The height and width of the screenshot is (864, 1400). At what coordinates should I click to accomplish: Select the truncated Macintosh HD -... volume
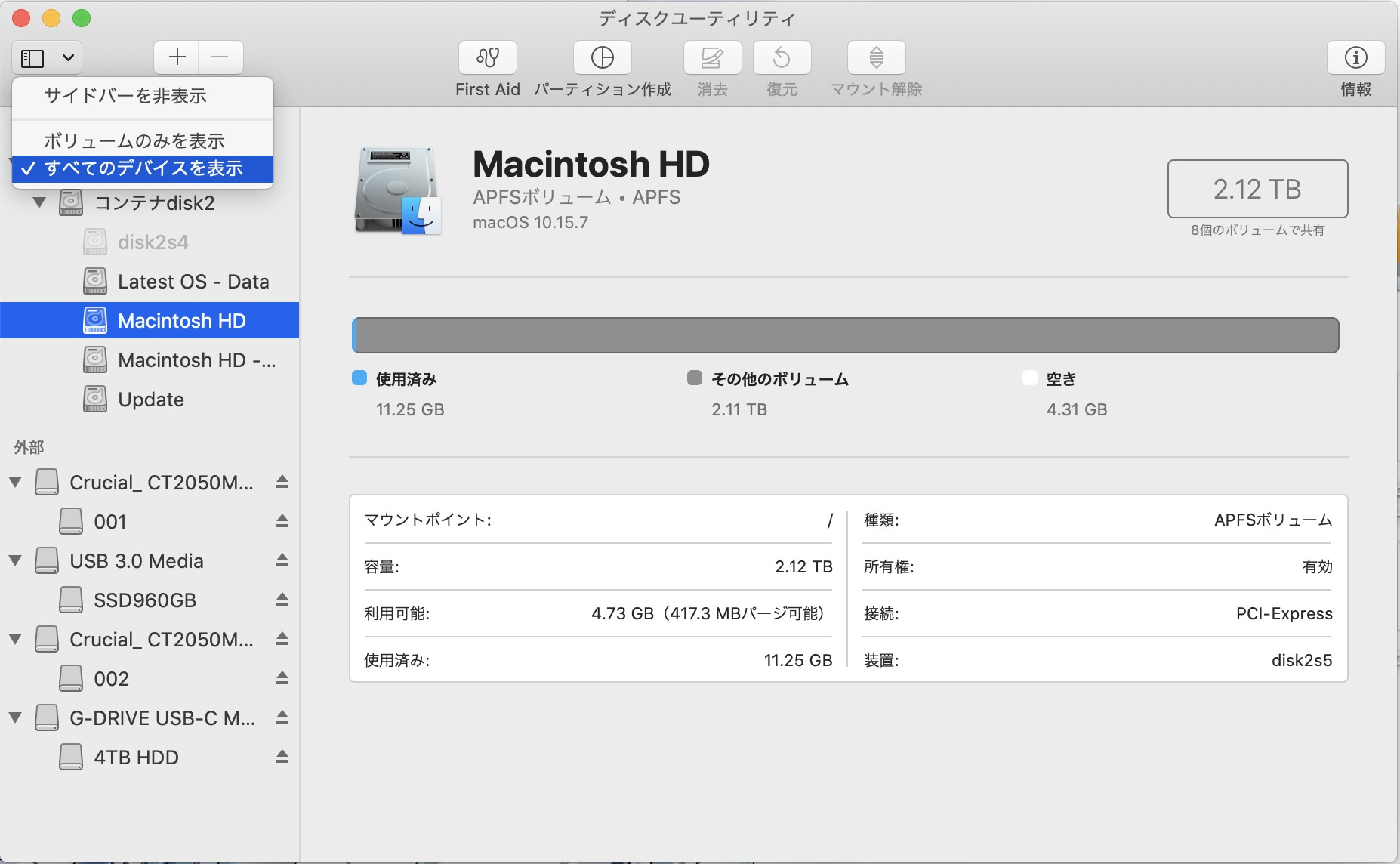pyautogui.click(x=196, y=360)
